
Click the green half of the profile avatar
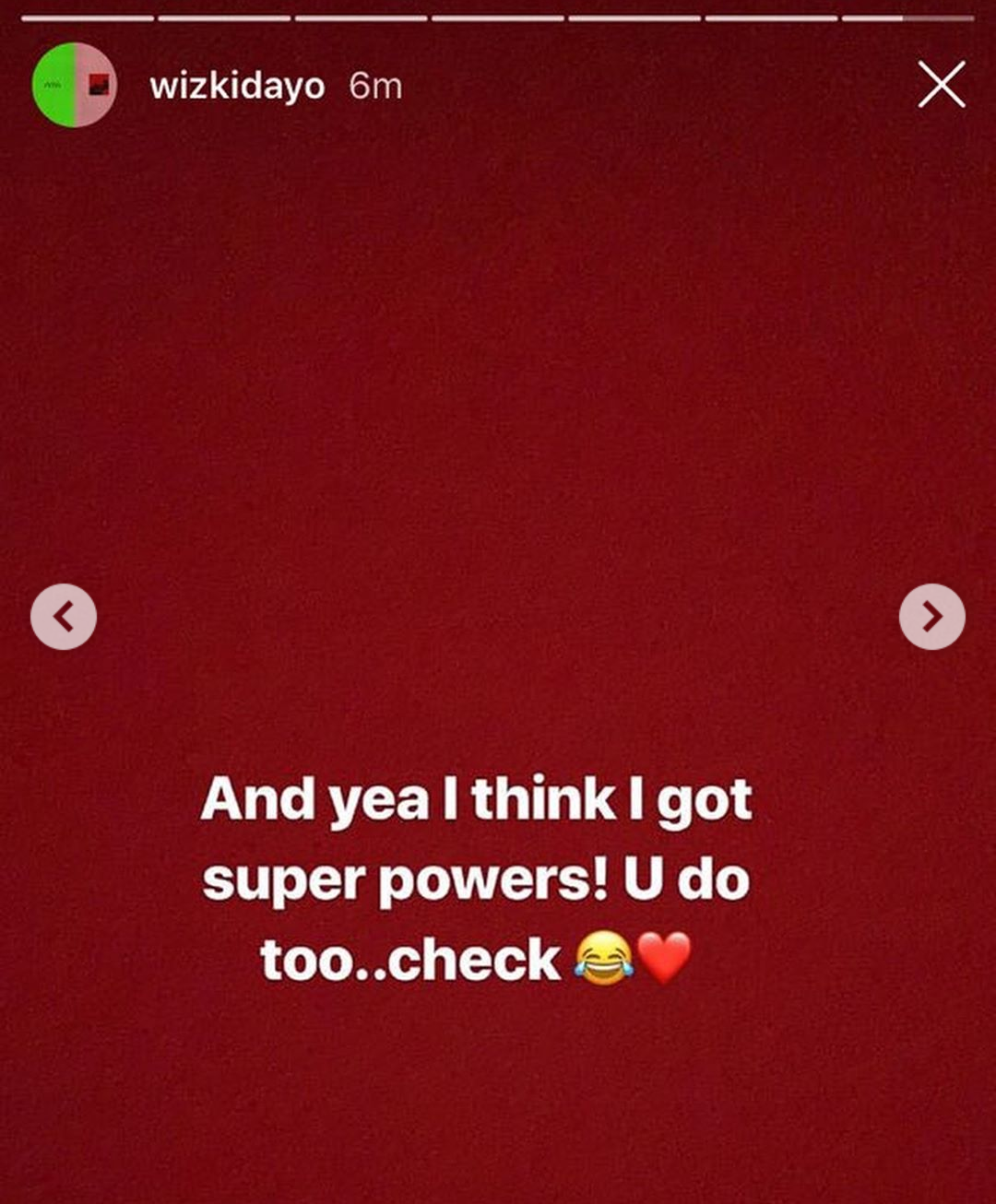[53, 85]
